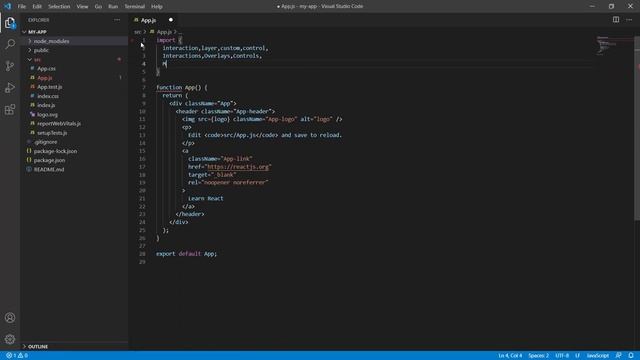This screenshot has height=360, width=640.
Task: Select App.js in the file tree
Action: point(45,78)
